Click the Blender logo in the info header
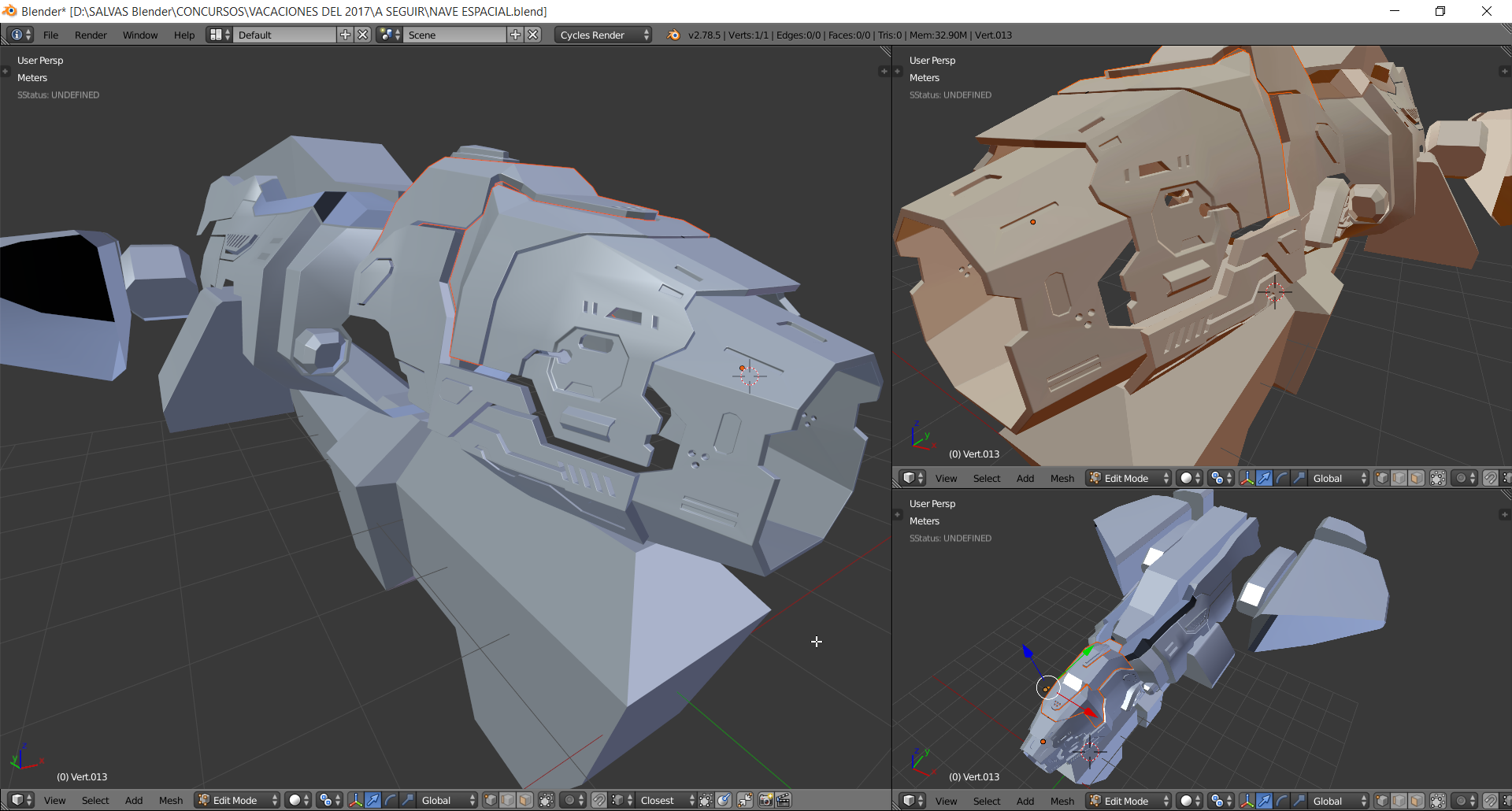The height and width of the screenshot is (811, 1512). [673, 35]
